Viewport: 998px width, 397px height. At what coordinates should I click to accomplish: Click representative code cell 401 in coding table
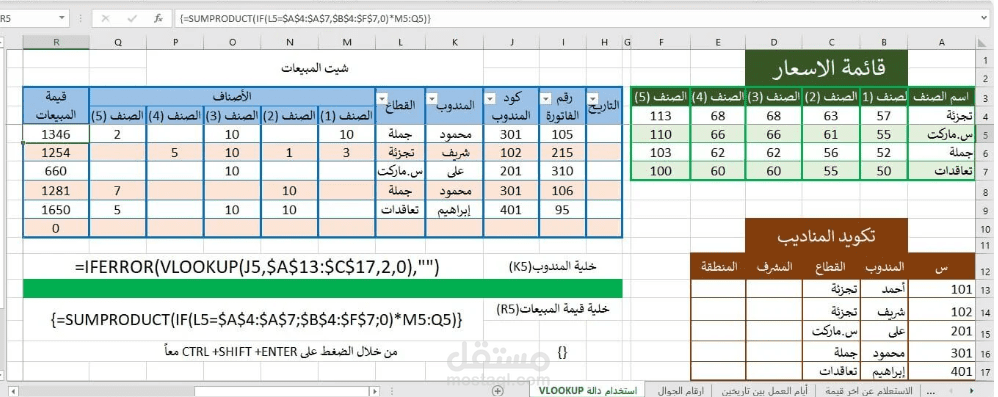[x=941, y=372]
